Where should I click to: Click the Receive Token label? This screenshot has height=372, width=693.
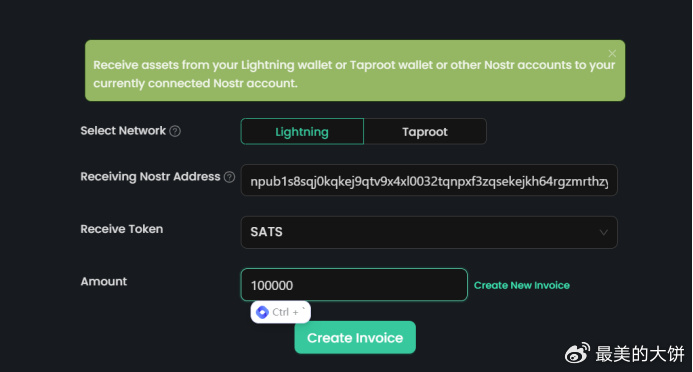[x=122, y=229]
